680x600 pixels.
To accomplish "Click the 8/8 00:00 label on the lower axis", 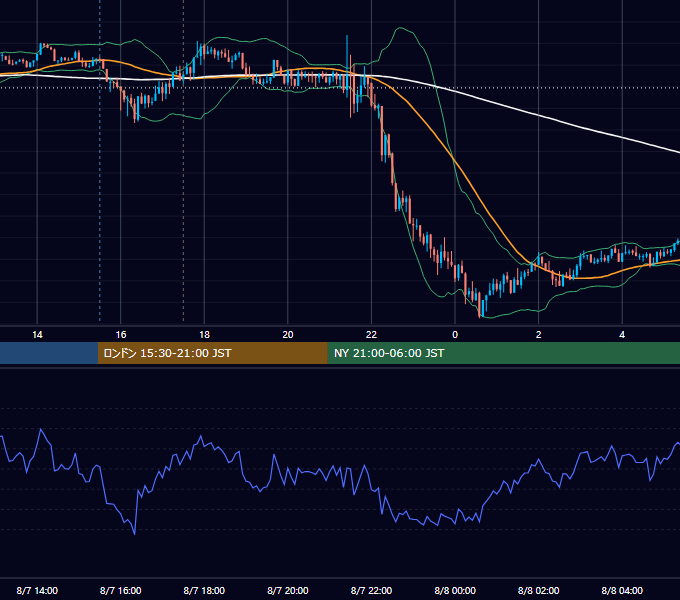I will pos(455,591).
